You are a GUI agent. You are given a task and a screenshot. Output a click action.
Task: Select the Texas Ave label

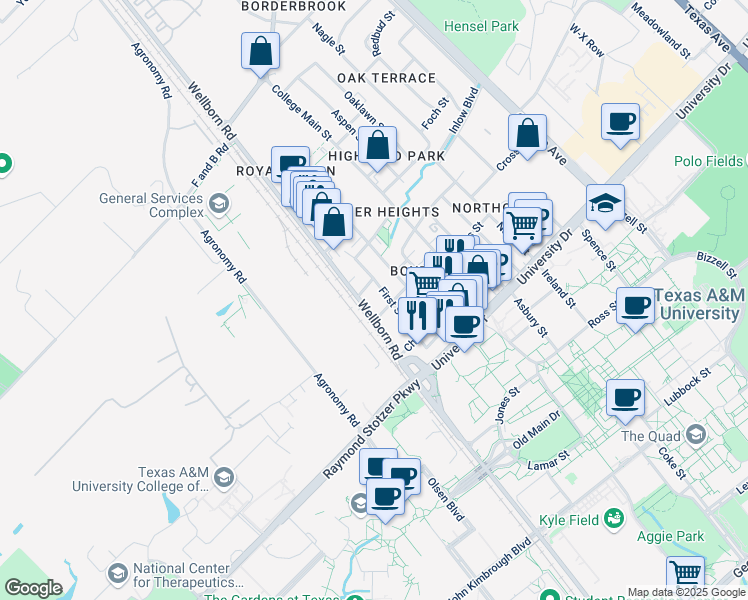pos(707,28)
